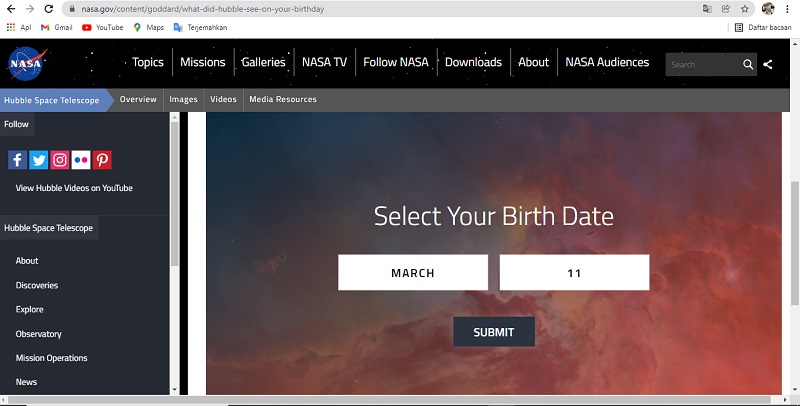Open the Mission Operations sidebar link
Viewport: 800px width, 406px height.
pos(52,358)
